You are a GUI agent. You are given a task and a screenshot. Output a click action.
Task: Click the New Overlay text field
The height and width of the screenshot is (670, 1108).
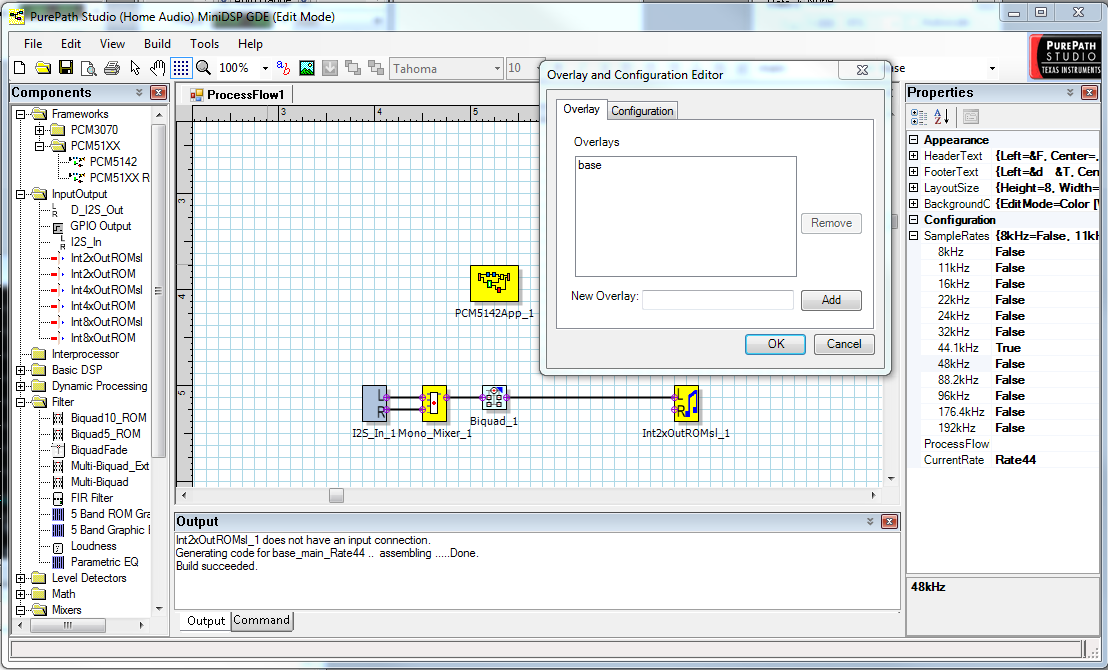[x=717, y=300]
